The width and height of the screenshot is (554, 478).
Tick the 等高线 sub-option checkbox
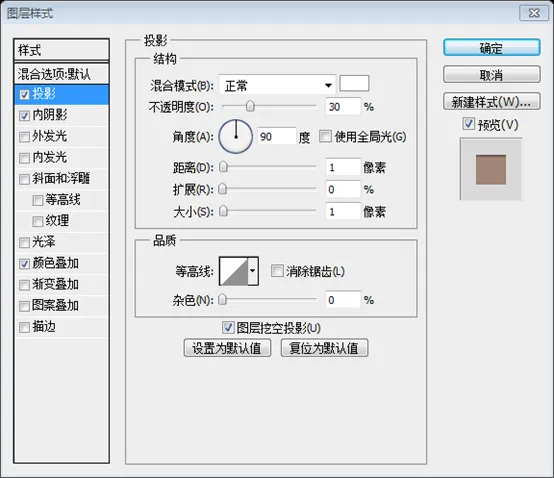[x=37, y=201]
